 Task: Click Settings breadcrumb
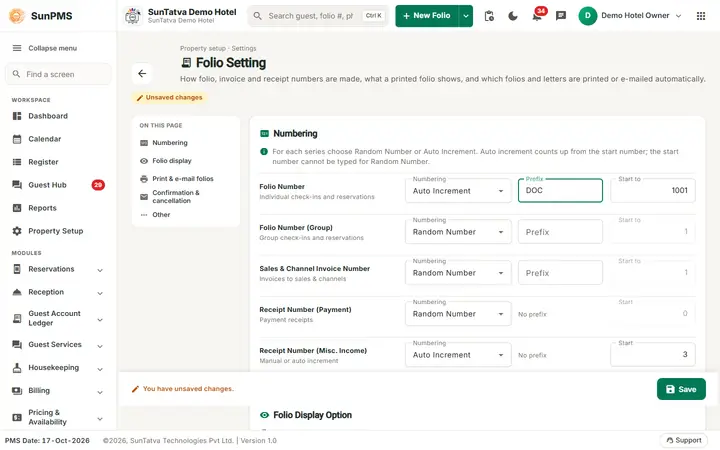[244, 48]
